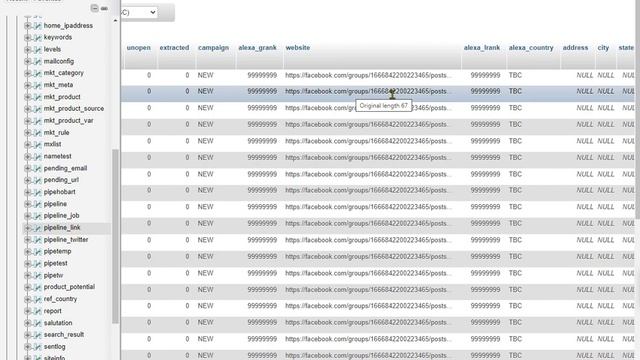Click table icon beside mailconfig
Screen dimensions: 640x360
coord(38,61)
